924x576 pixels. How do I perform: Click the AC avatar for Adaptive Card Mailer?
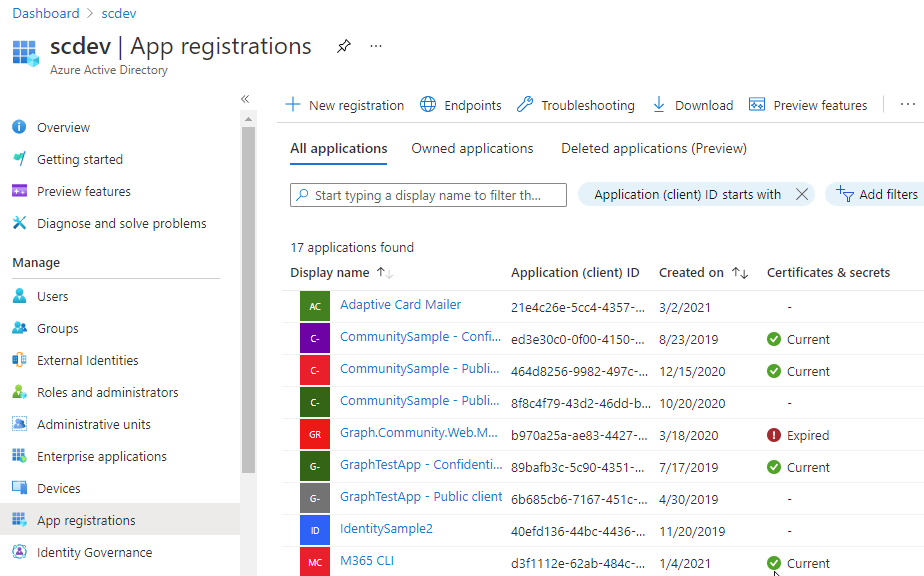[x=315, y=306]
